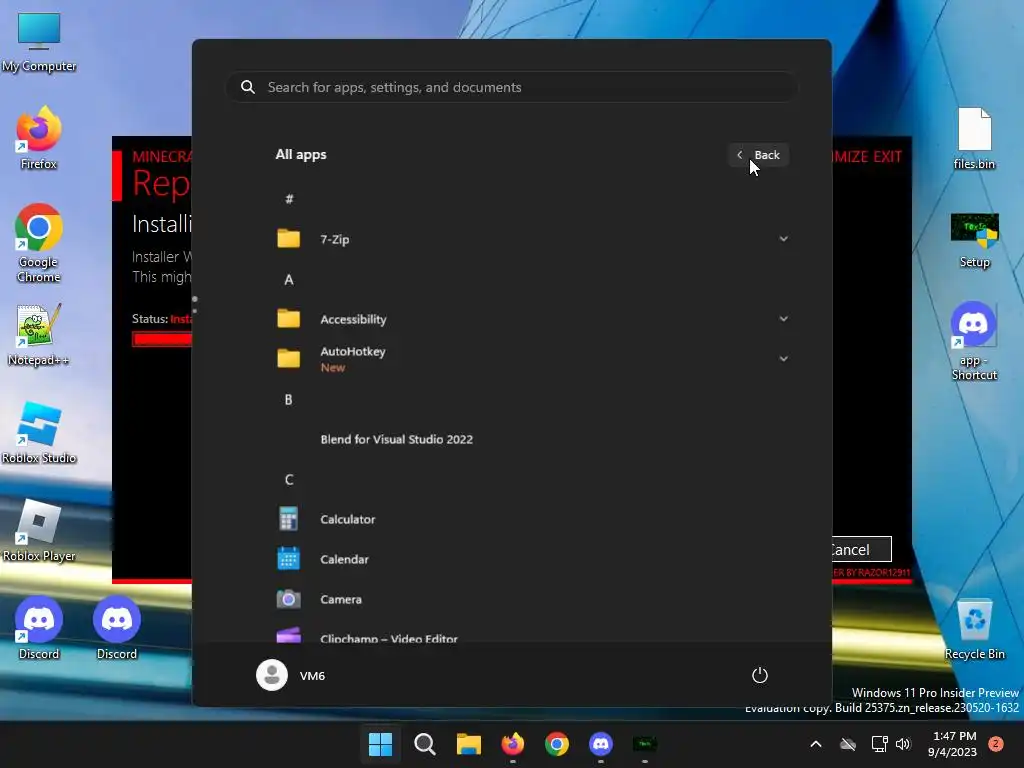Click the Windows Start button in taskbar
This screenshot has height=768, width=1024.
[380, 744]
